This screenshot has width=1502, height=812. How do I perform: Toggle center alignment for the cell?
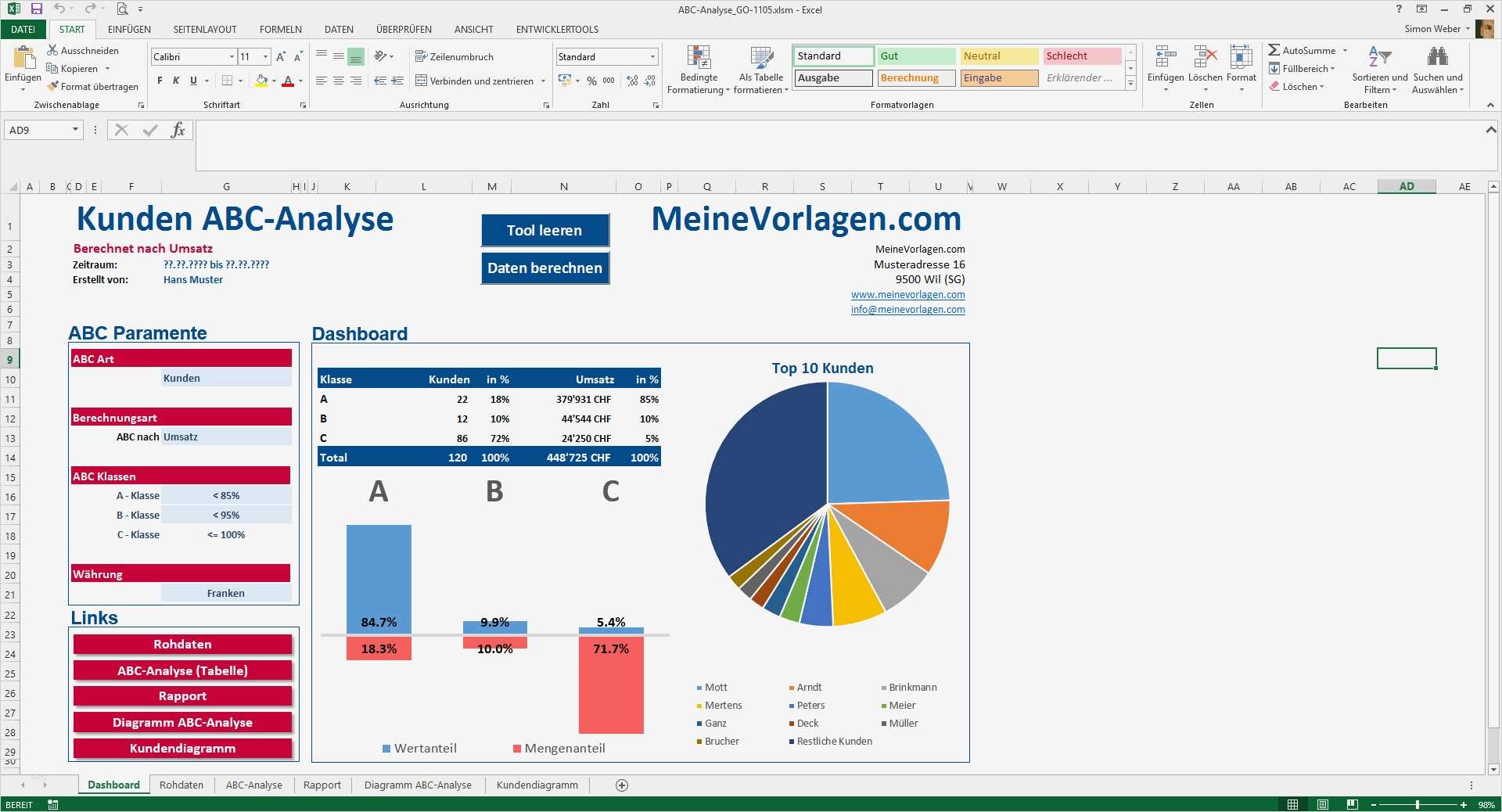[x=338, y=81]
